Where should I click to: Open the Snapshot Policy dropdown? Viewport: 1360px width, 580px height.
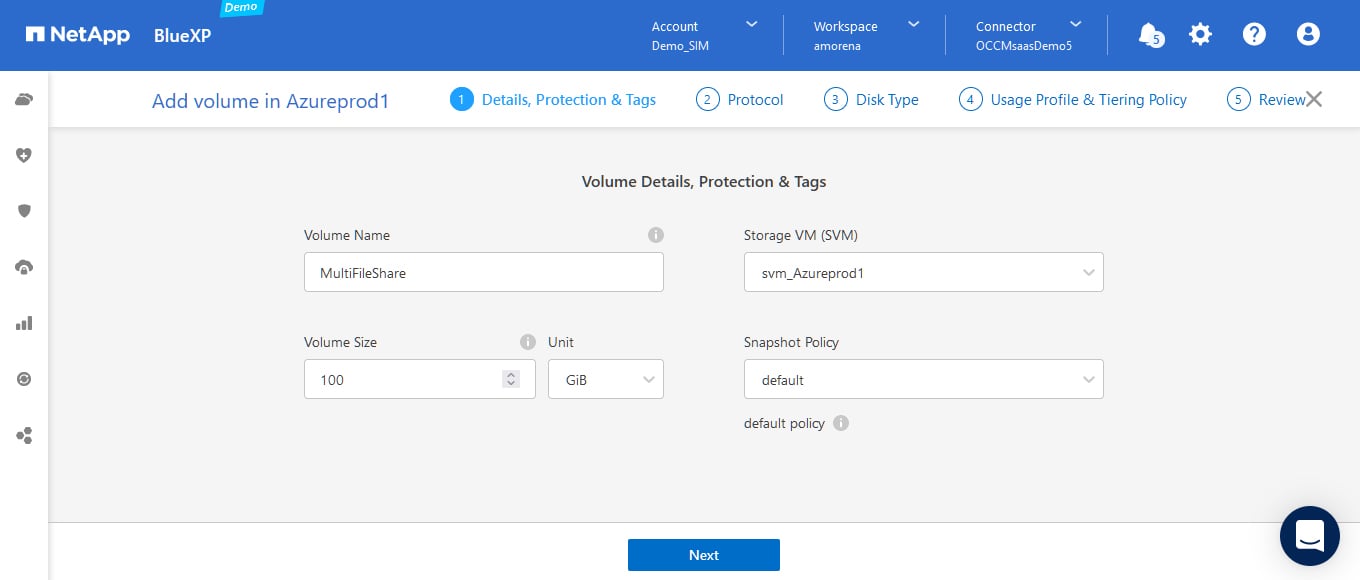pyautogui.click(x=923, y=379)
